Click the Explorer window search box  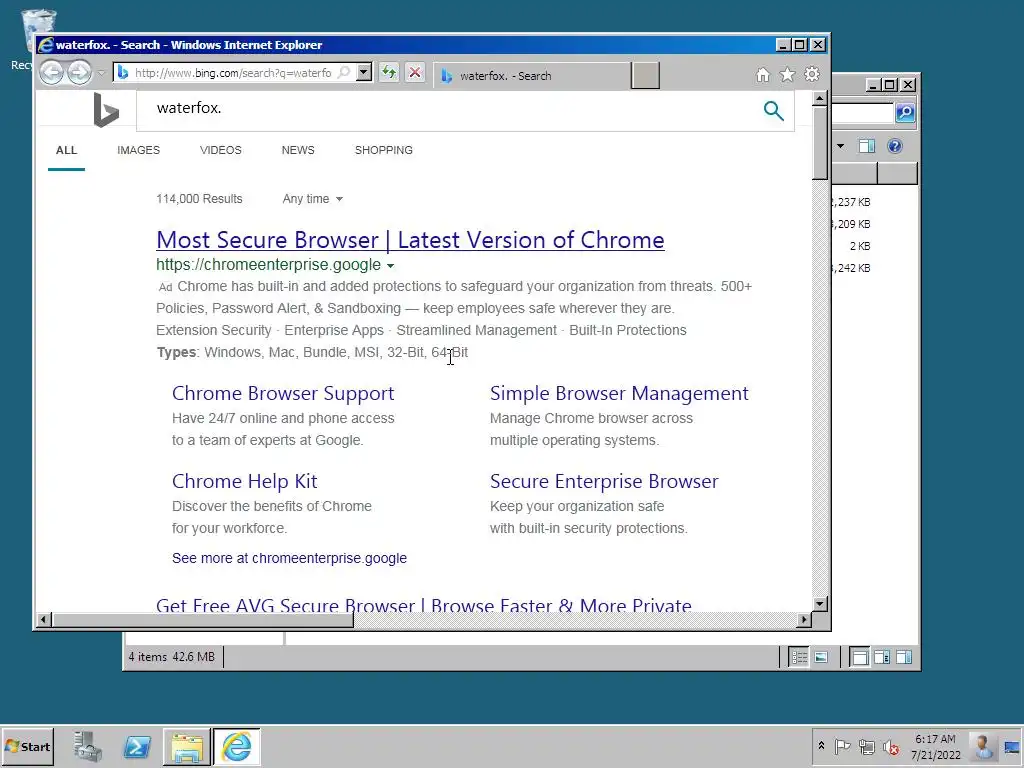(x=862, y=113)
